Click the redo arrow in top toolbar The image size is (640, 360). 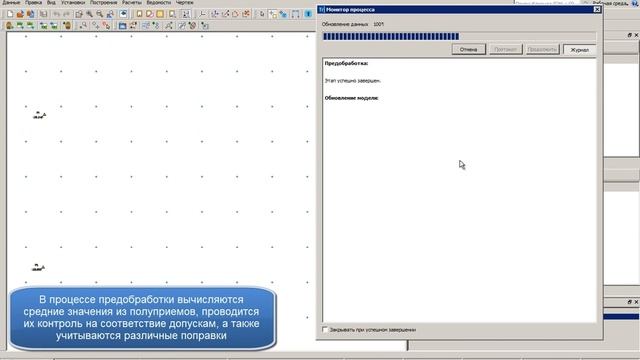pyautogui.click(x=66, y=14)
